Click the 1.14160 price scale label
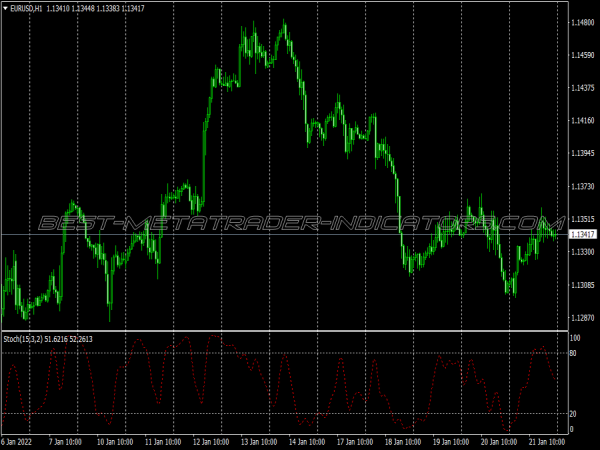Viewport: 600px width, 450px height. pos(582,121)
